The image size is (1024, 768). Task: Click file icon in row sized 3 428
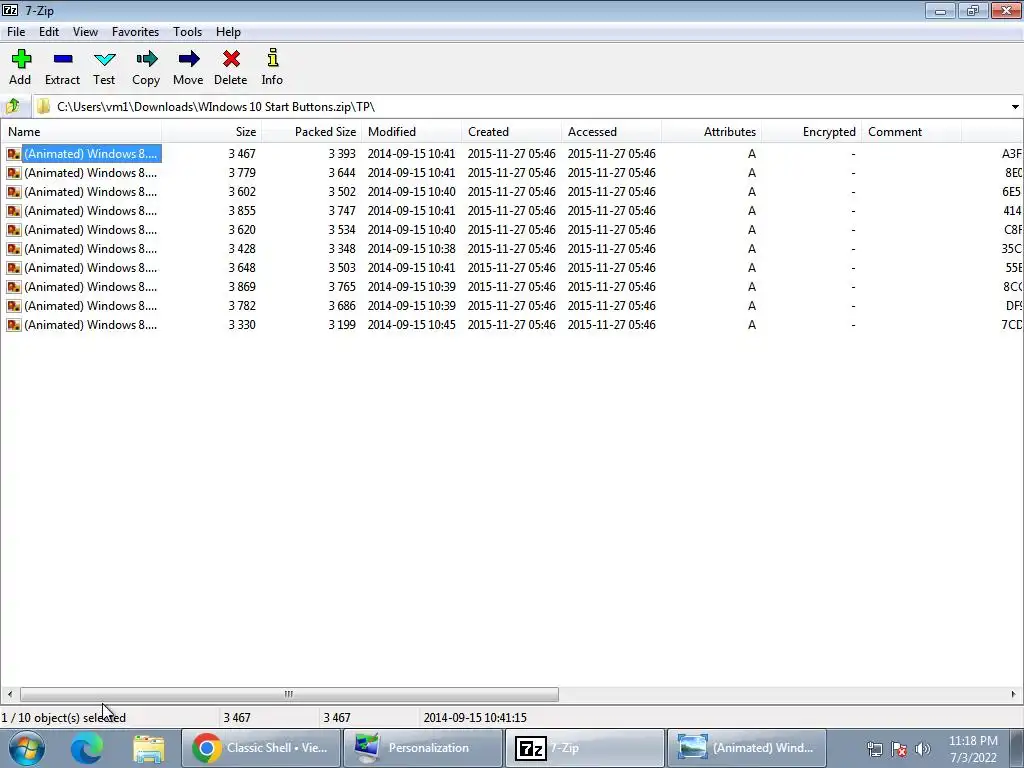pyautogui.click(x=14, y=249)
